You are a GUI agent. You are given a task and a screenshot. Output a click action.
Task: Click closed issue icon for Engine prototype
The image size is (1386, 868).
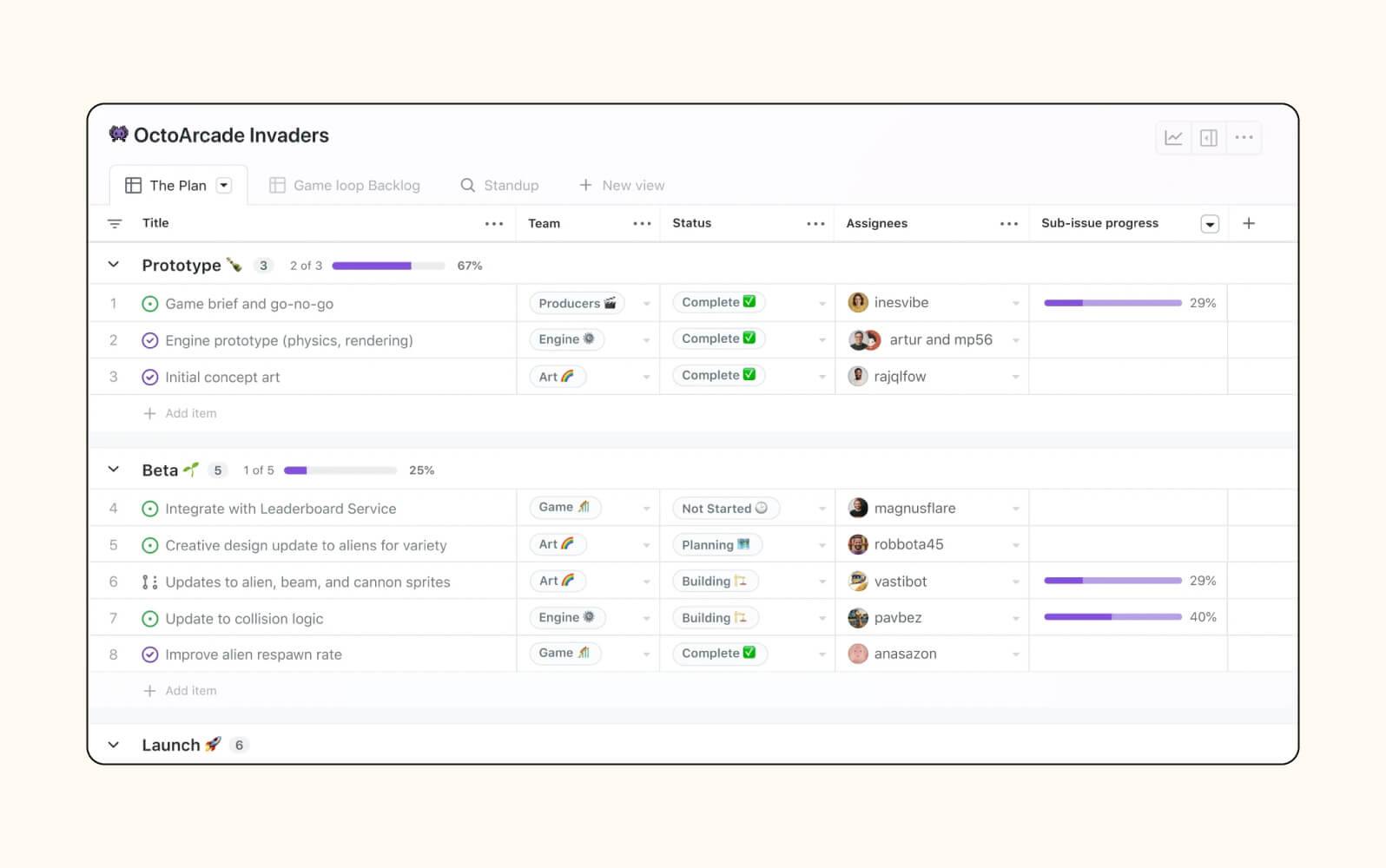[150, 340]
